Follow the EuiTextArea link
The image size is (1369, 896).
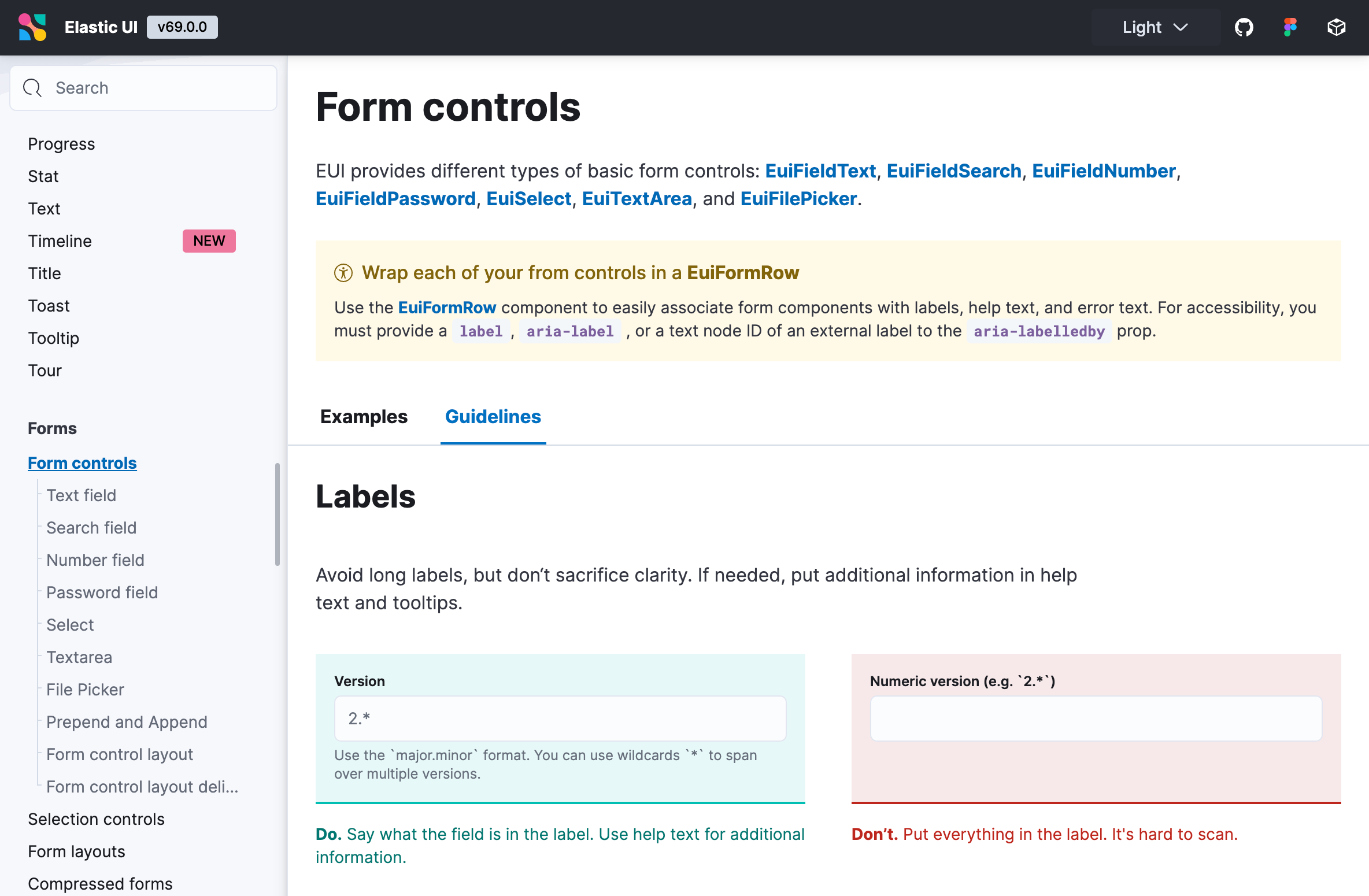637,199
